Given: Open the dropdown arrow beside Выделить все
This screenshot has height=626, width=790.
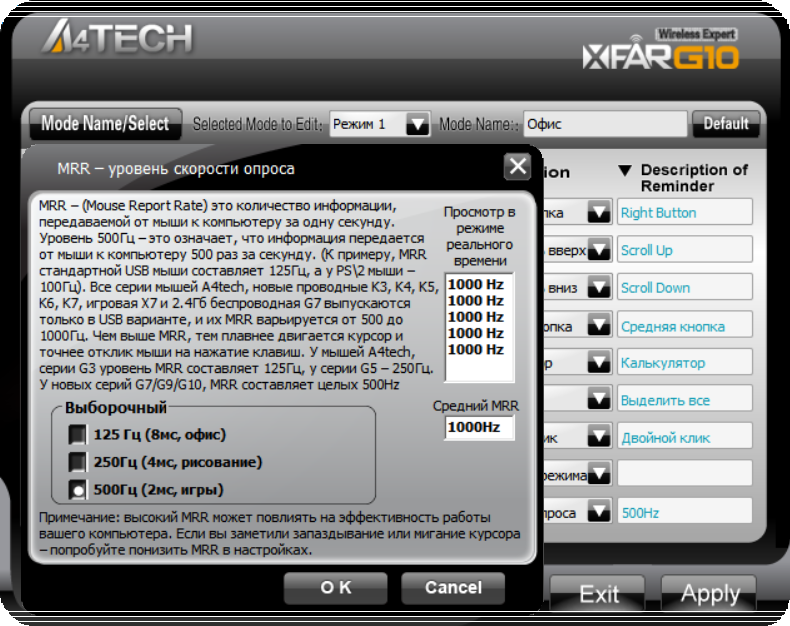Looking at the screenshot, I should coord(599,400).
